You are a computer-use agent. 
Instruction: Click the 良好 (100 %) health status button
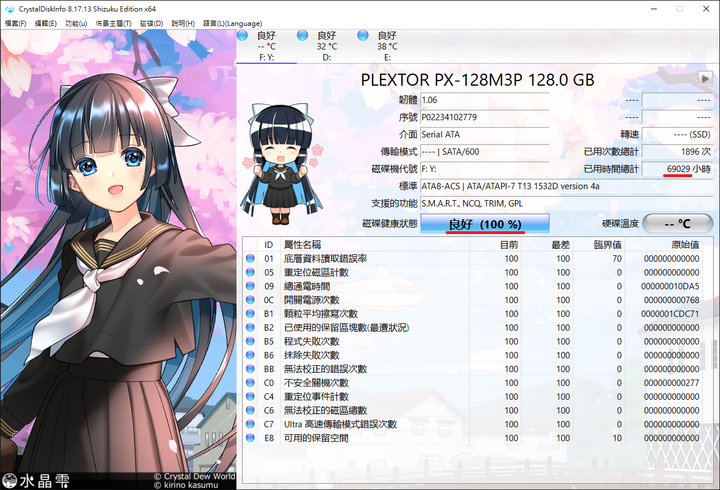click(485, 224)
